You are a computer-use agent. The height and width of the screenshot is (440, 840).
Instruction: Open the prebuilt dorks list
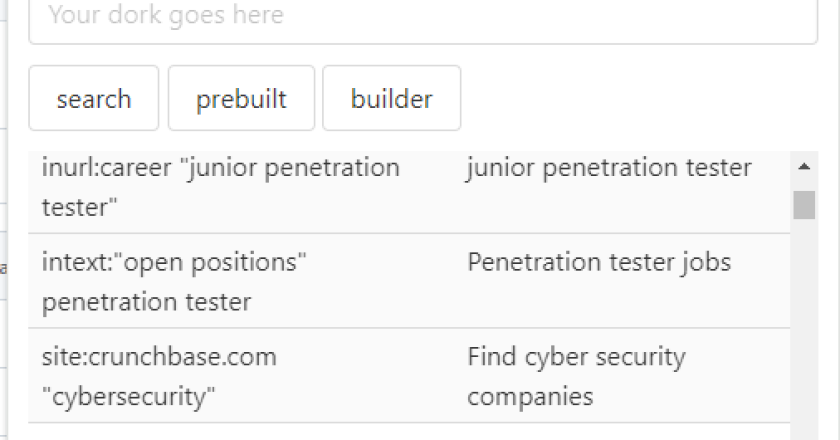click(241, 99)
